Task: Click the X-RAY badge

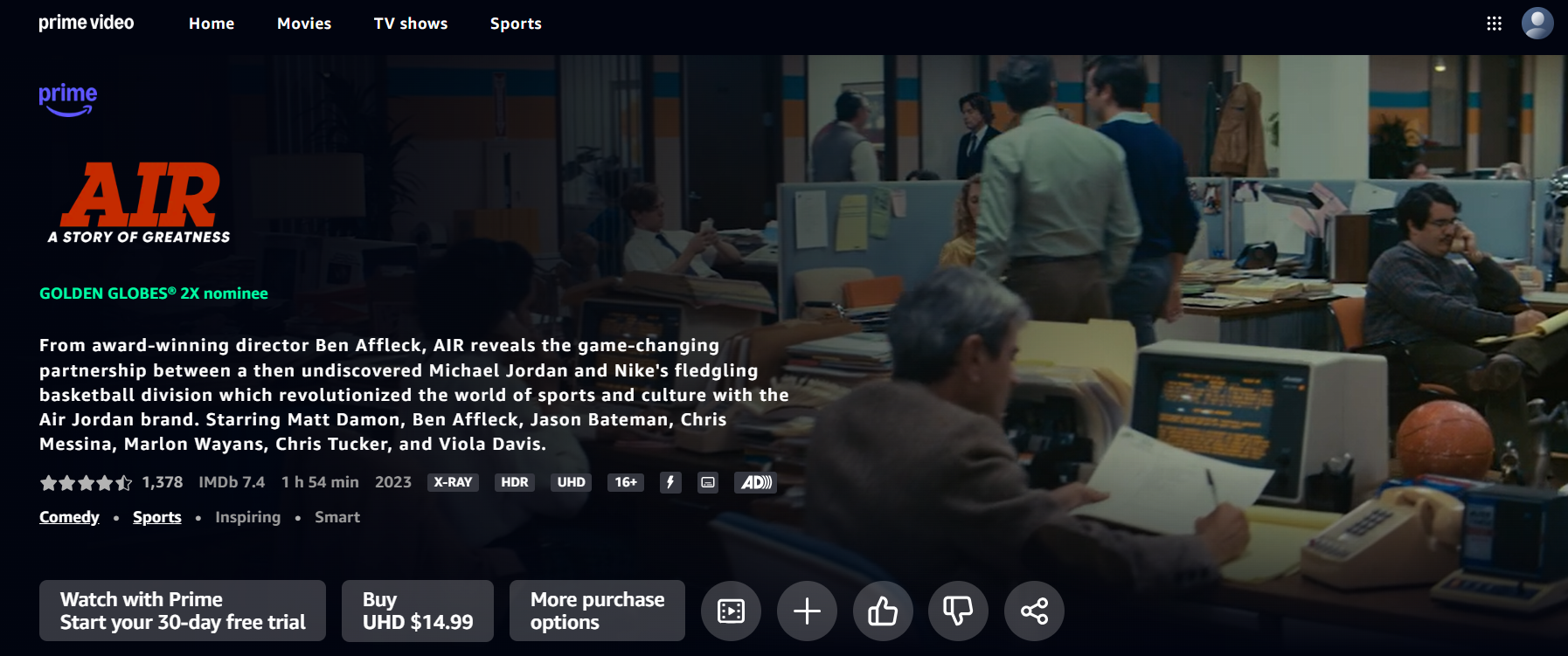Action: pos(453,482)
